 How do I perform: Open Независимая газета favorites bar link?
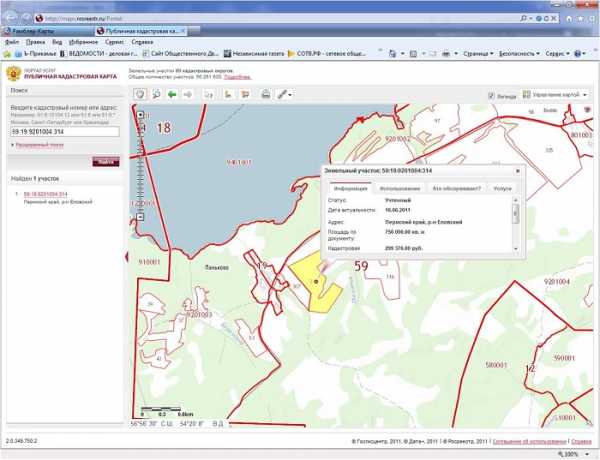tap(254, 54)
